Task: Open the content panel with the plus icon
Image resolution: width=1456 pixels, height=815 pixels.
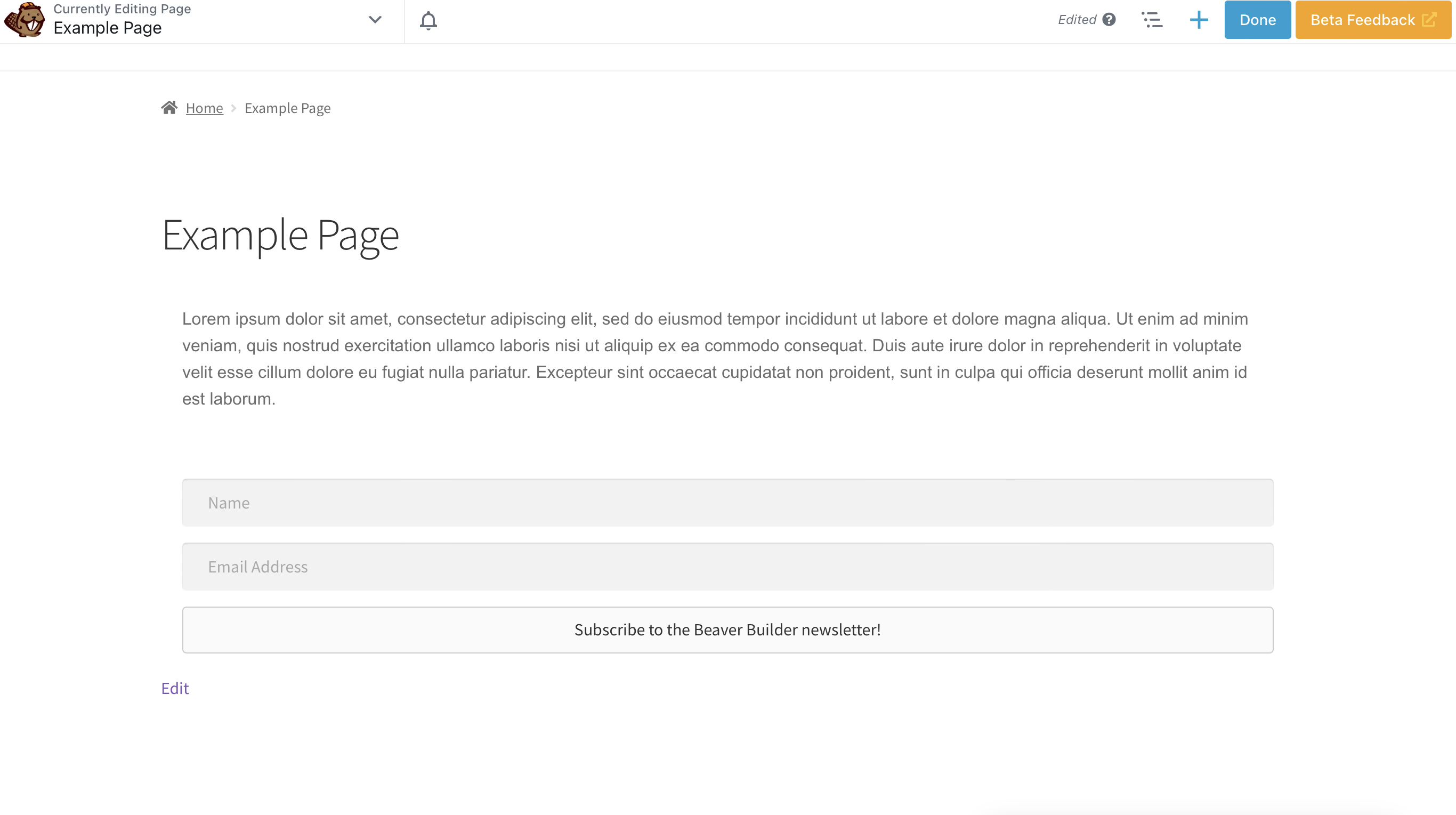Action: pyautogui.click(x=1198, y=20)
